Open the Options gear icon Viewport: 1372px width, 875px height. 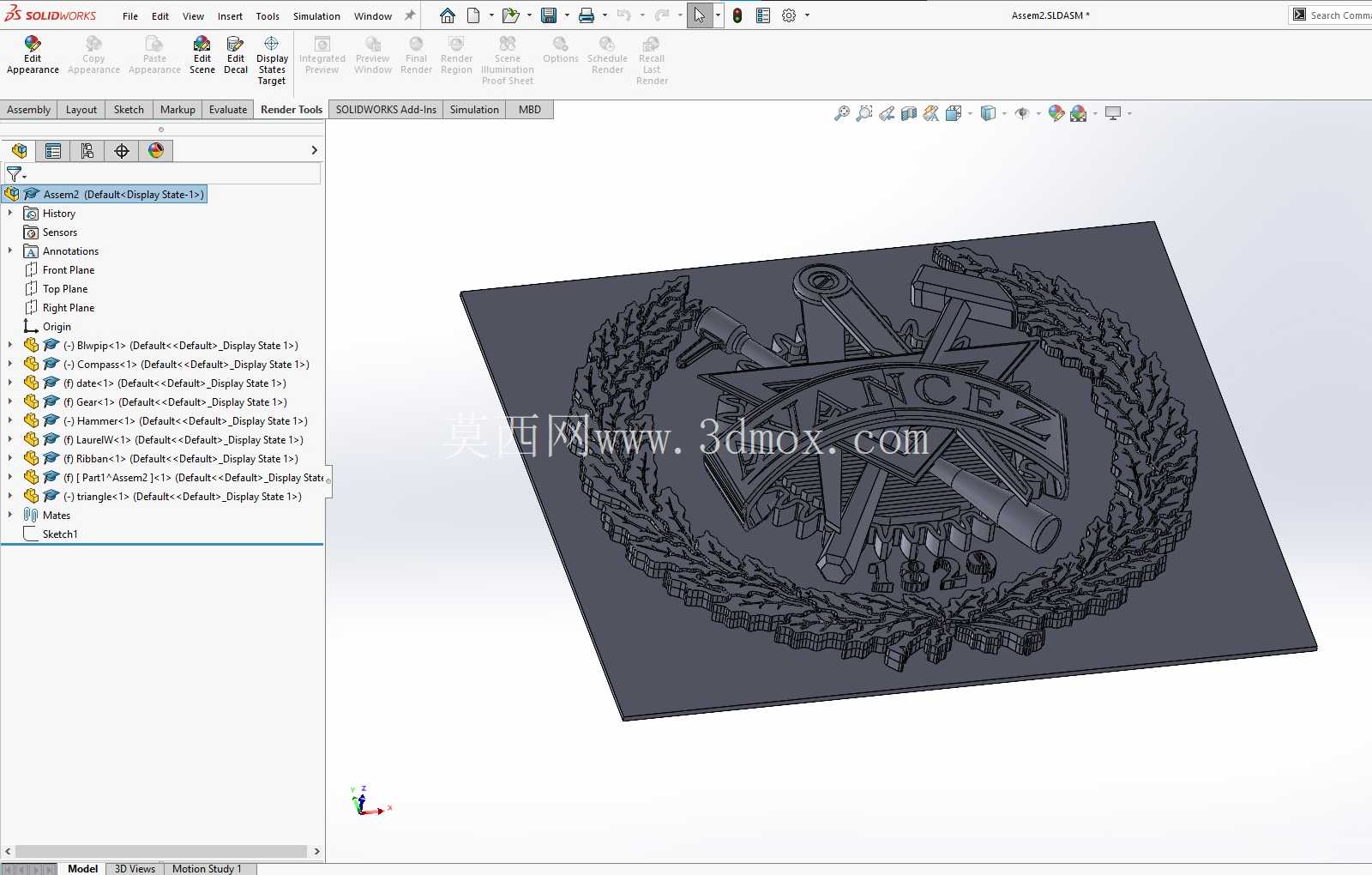[789, 15]
